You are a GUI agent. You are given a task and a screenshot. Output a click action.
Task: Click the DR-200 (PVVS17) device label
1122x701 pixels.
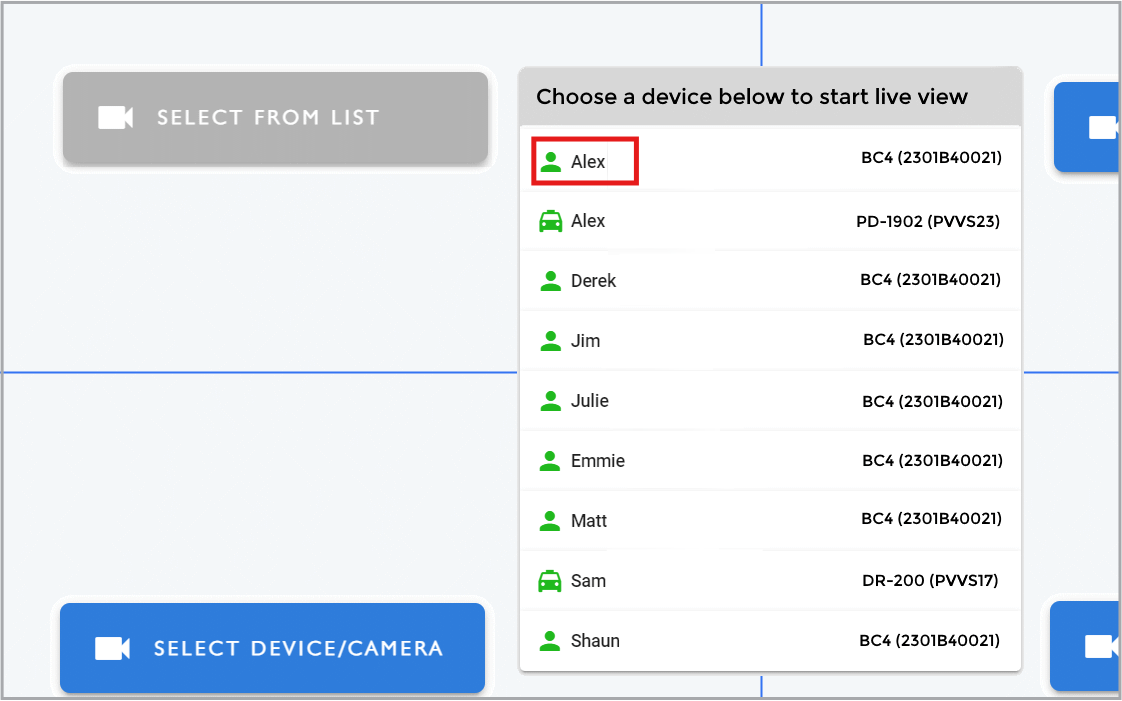click(x=930, y=580)
